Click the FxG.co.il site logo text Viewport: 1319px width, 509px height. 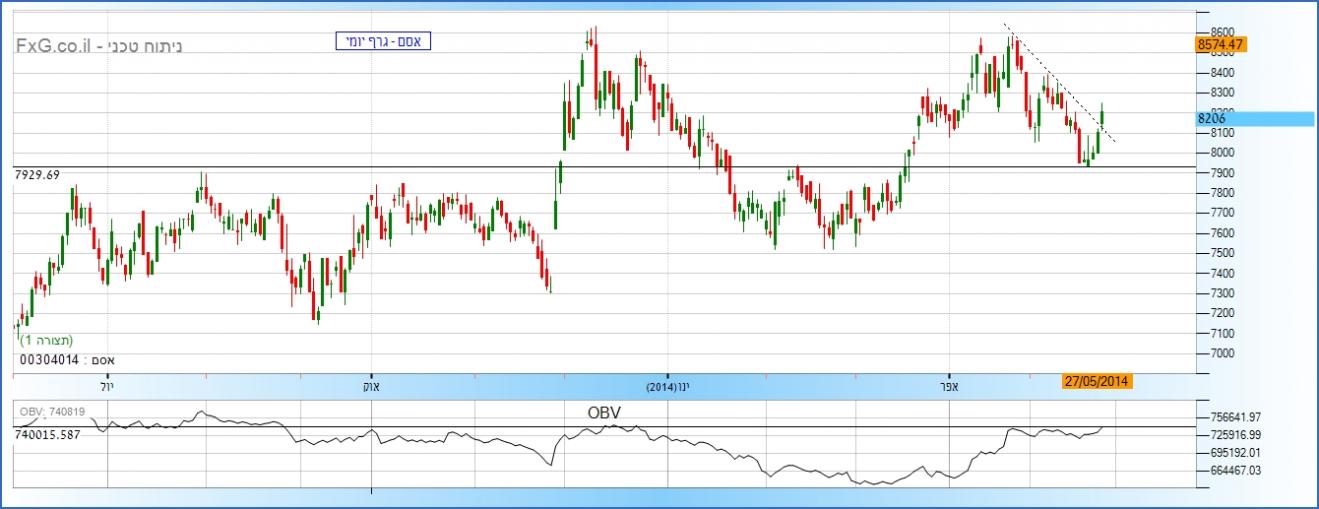point(55,46)
